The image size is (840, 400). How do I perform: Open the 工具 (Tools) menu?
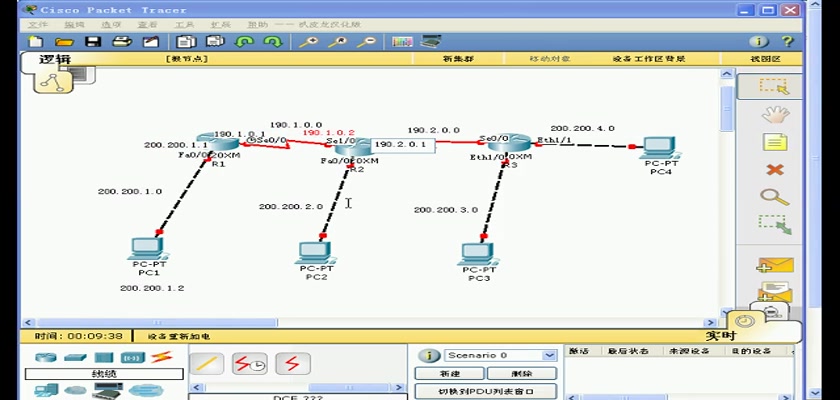point(184,24)
